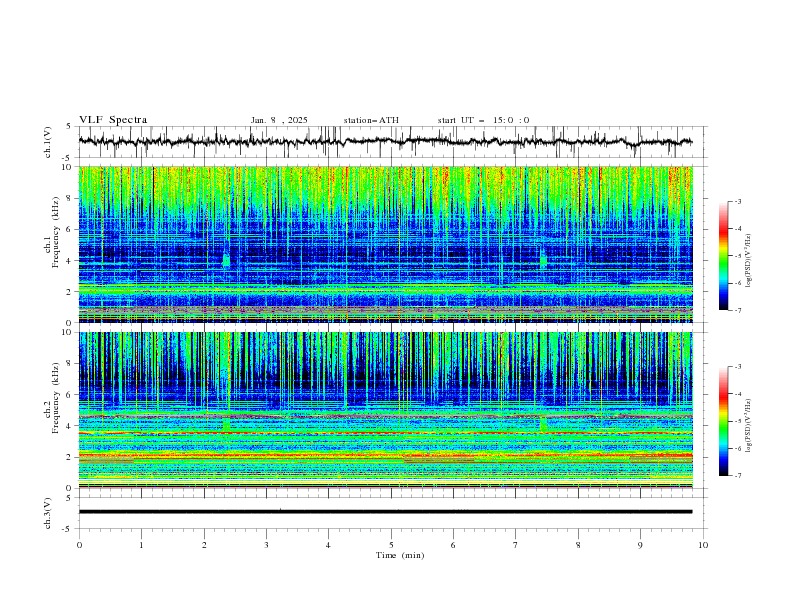The image size is (792, 612).
Task: Click time axis tick label "4"
Action: (x=329, y=545)
